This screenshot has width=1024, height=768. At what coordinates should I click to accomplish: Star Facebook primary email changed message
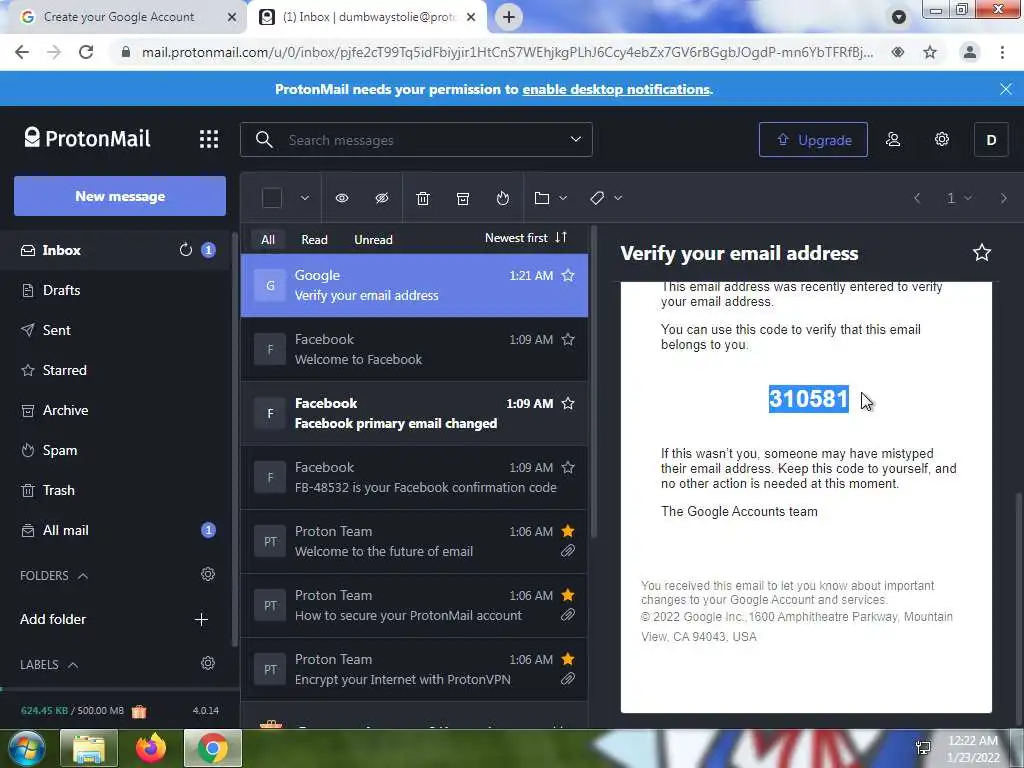[x=568, y=404]
